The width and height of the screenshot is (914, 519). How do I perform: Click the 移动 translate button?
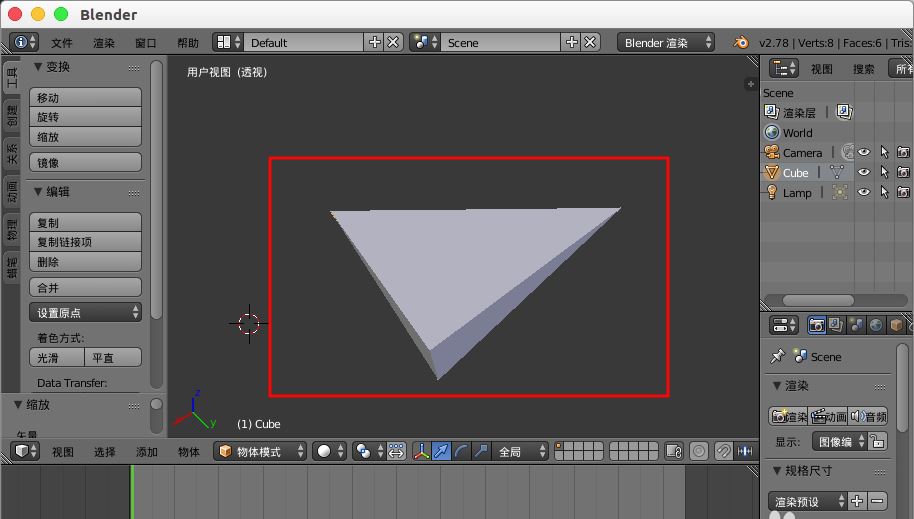point(86,97)
